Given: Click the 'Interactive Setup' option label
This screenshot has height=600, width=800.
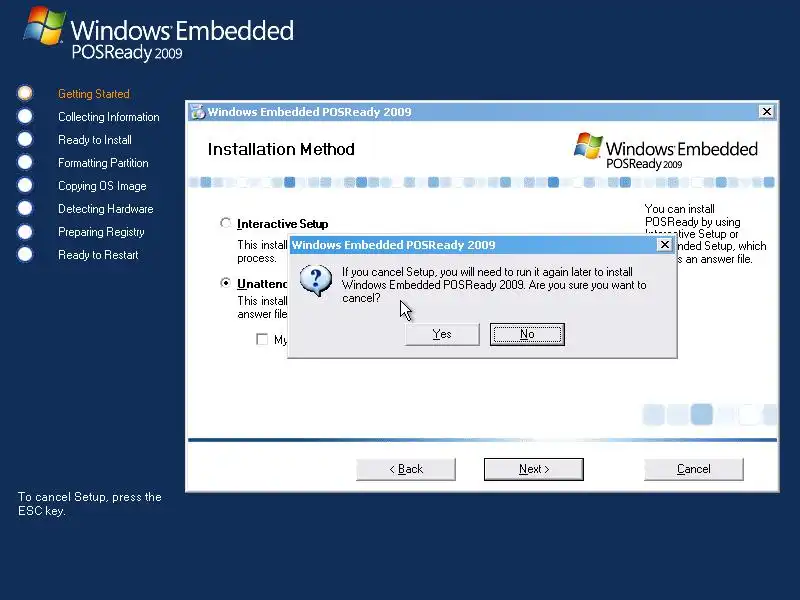Looking at the screenshot, I should [283, 224].
